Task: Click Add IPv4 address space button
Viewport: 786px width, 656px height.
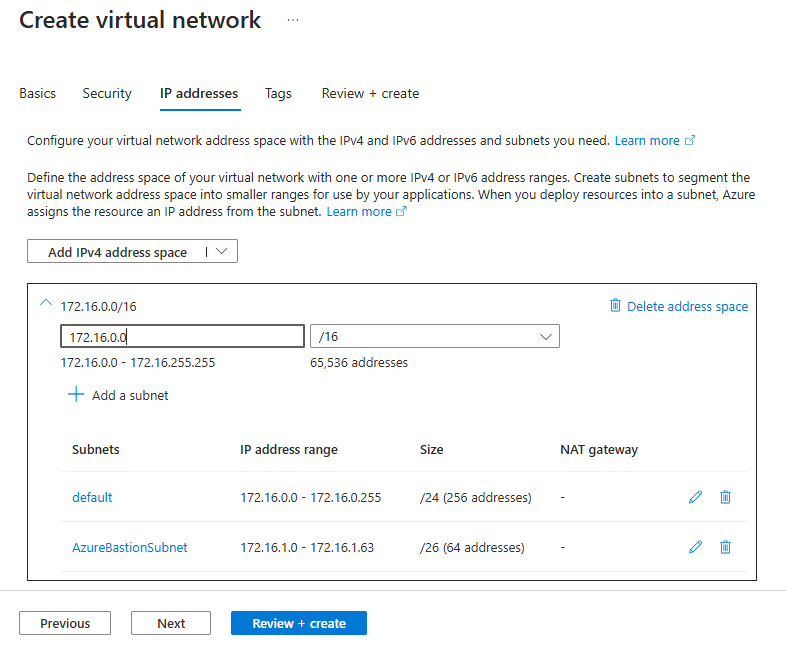Action: click(117, 252)
